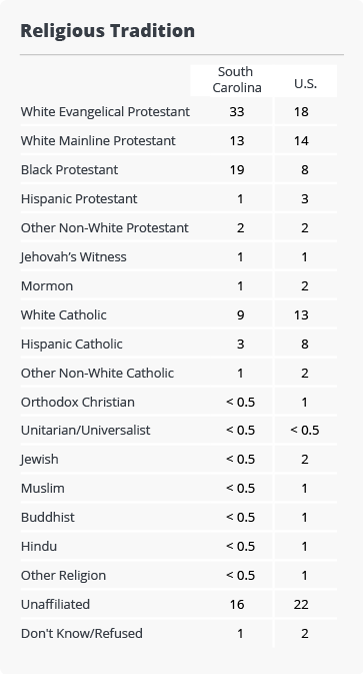Click the White Catholic row label
The width and height of the screenshot is (363, 674).
(x=64, y=315)
